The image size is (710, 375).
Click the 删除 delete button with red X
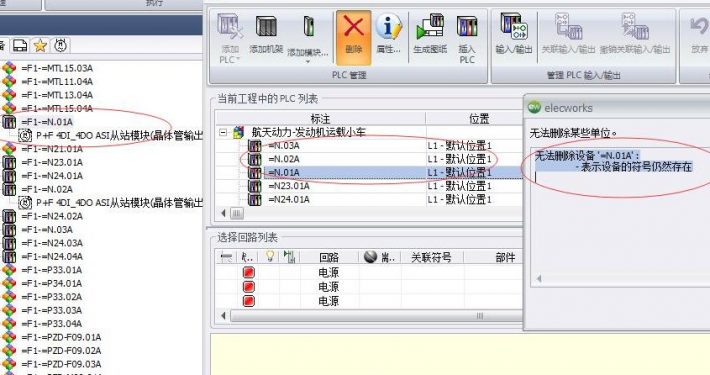point(353,38)
